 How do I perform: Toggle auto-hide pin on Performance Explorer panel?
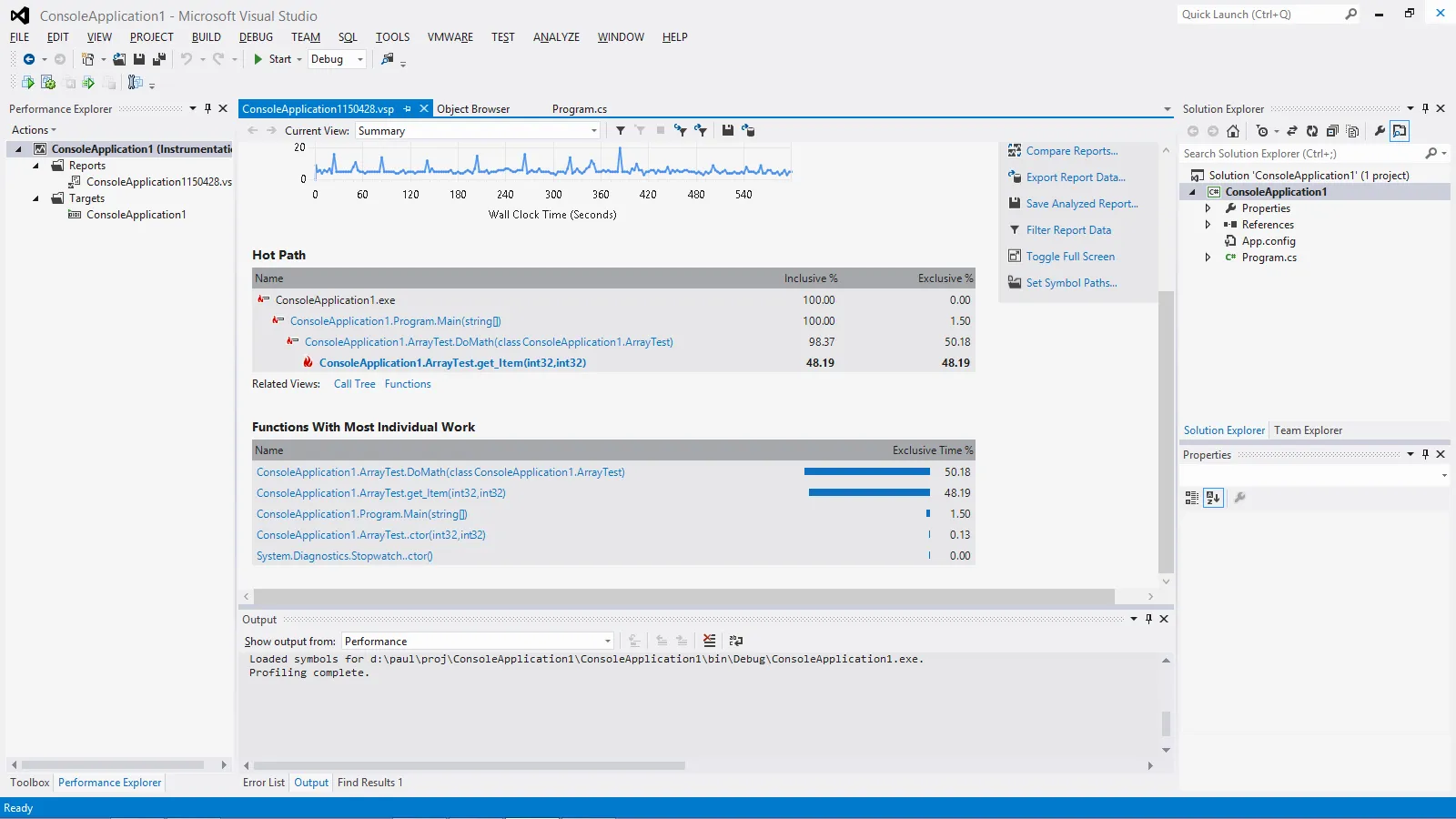[207, 108]
